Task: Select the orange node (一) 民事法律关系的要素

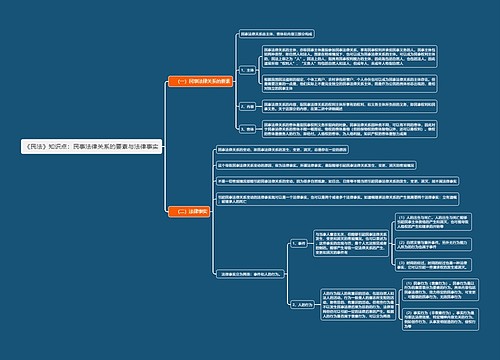Action: tap(200, 81)
